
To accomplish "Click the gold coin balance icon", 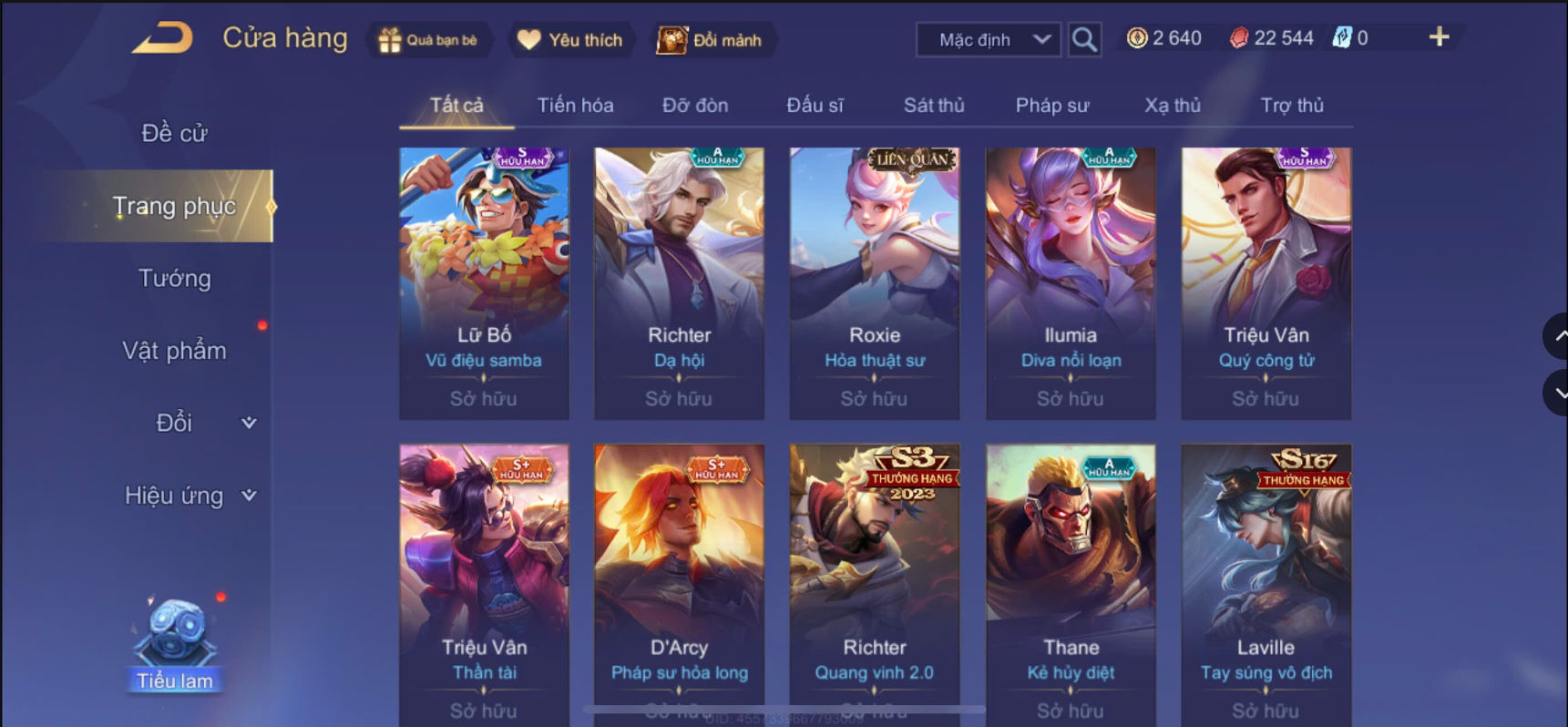I will point(1137,38).
